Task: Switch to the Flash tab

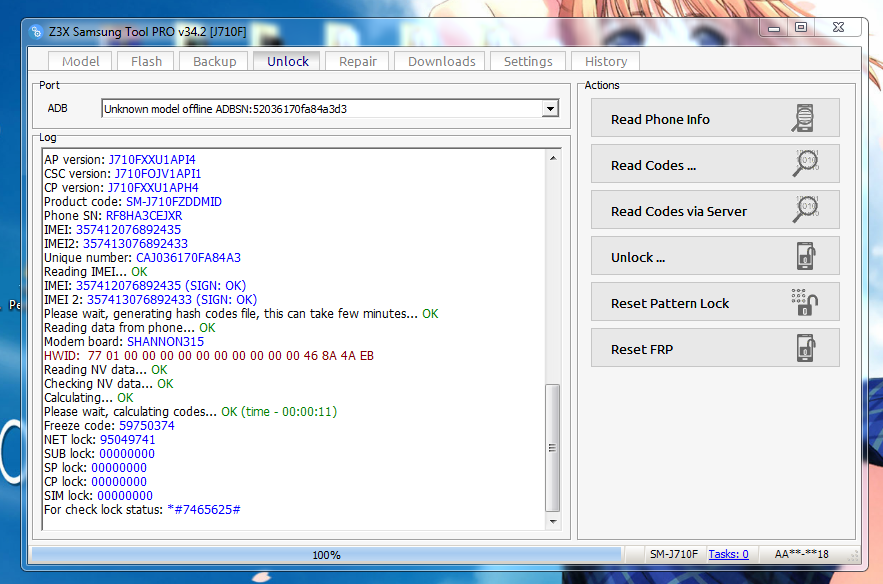Action: (x=146, y=61)
